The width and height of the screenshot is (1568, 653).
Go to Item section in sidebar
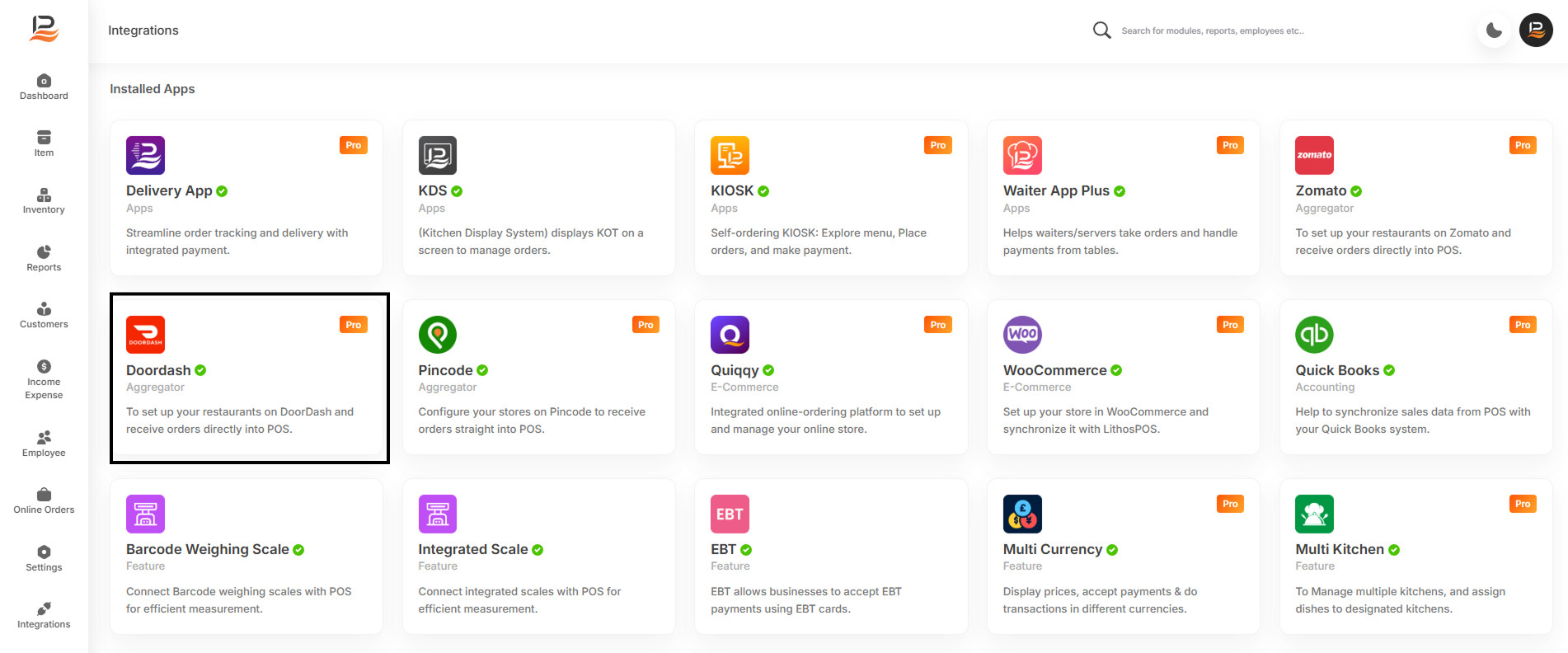[x=44, y=144]
